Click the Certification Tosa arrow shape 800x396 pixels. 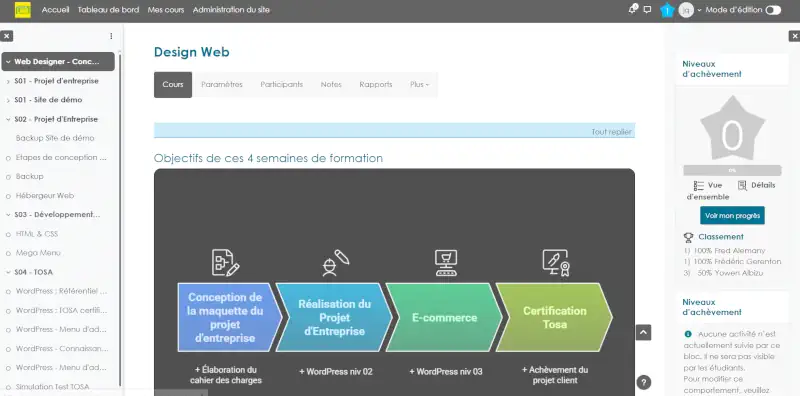click(x=554, y=317)
